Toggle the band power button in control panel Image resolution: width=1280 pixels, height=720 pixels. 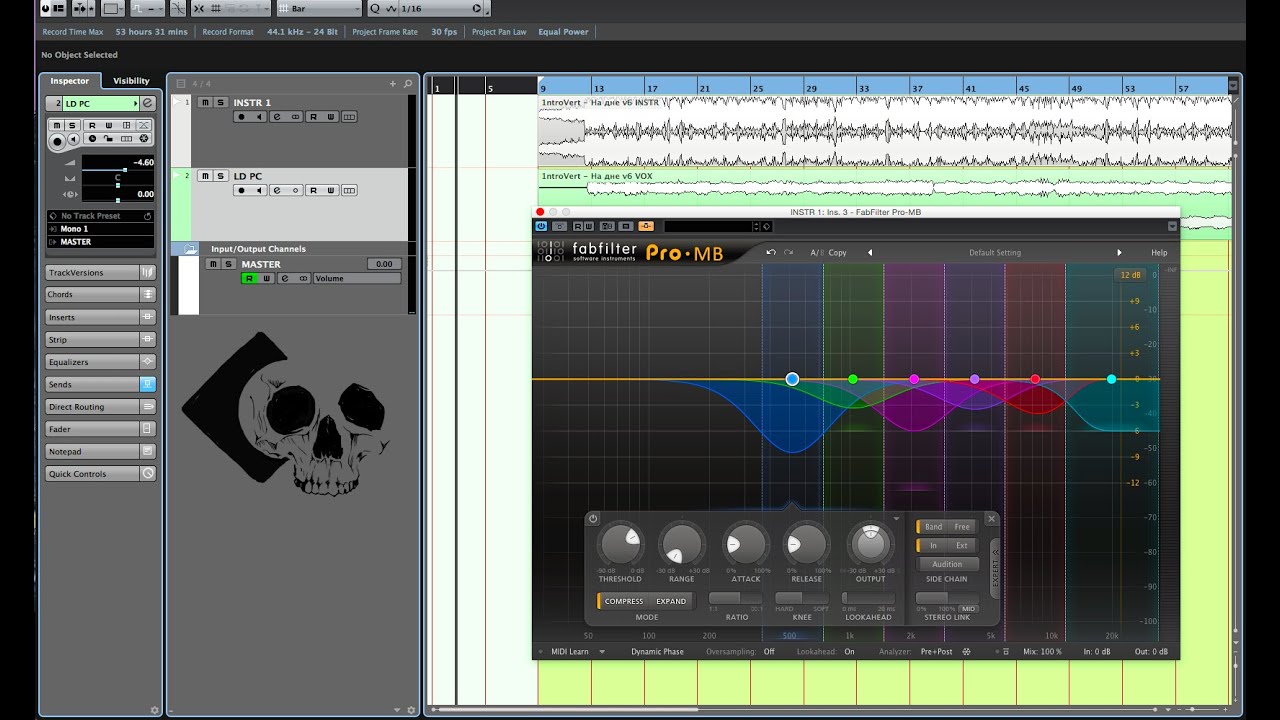point(593,518)
